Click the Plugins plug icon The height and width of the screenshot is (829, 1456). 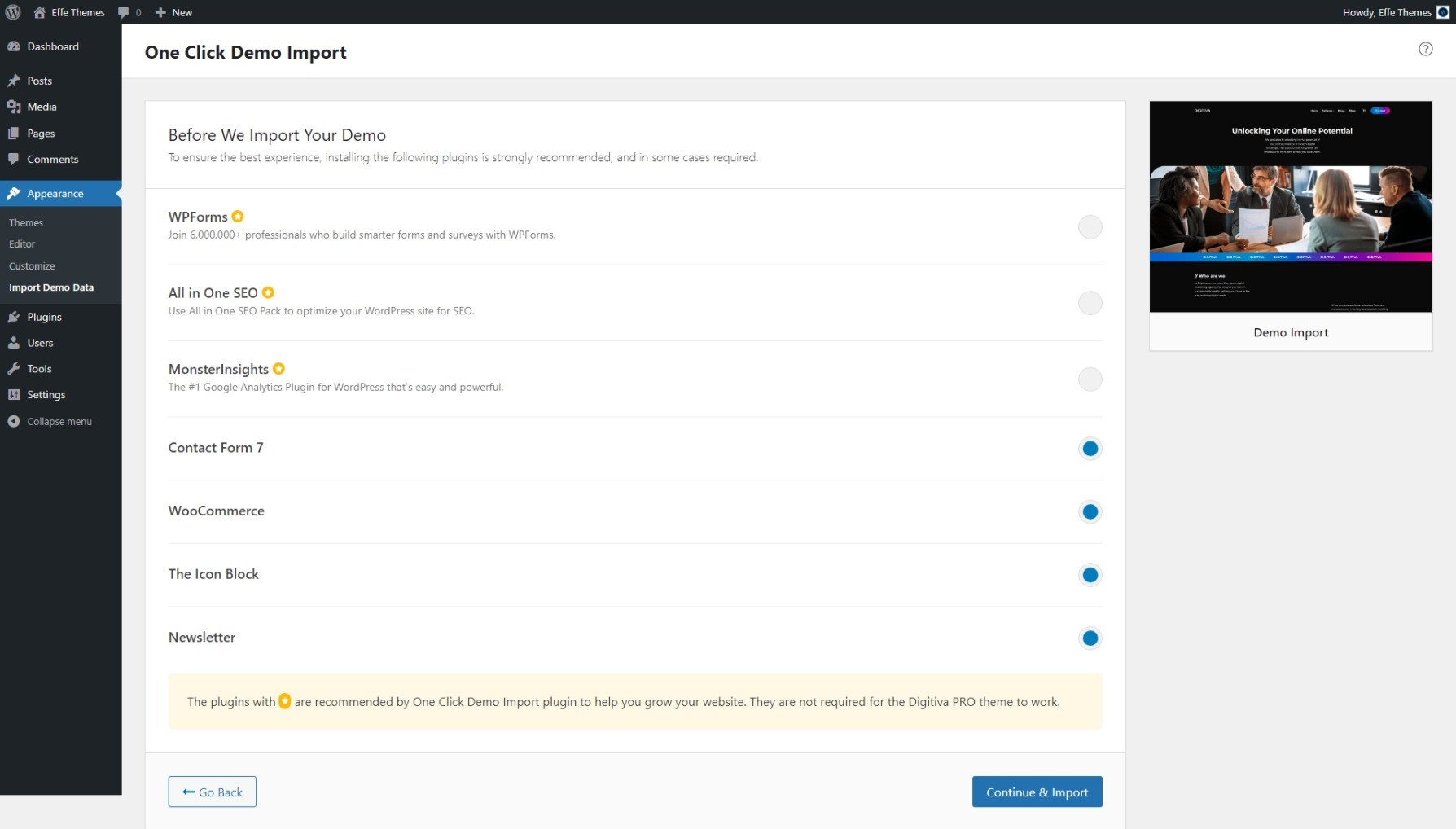coord(14,317)
